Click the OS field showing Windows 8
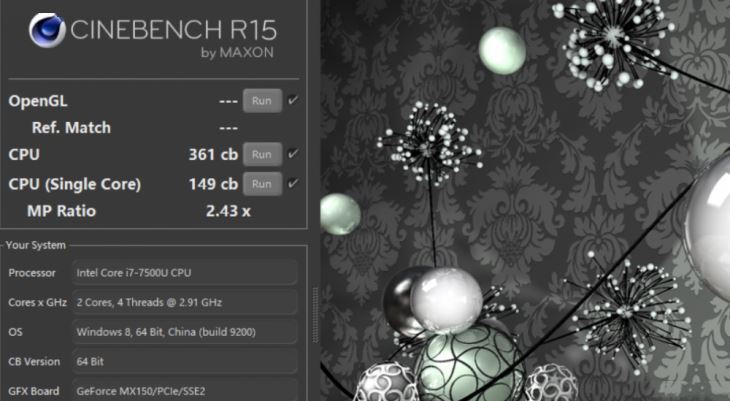 (185, 332)
